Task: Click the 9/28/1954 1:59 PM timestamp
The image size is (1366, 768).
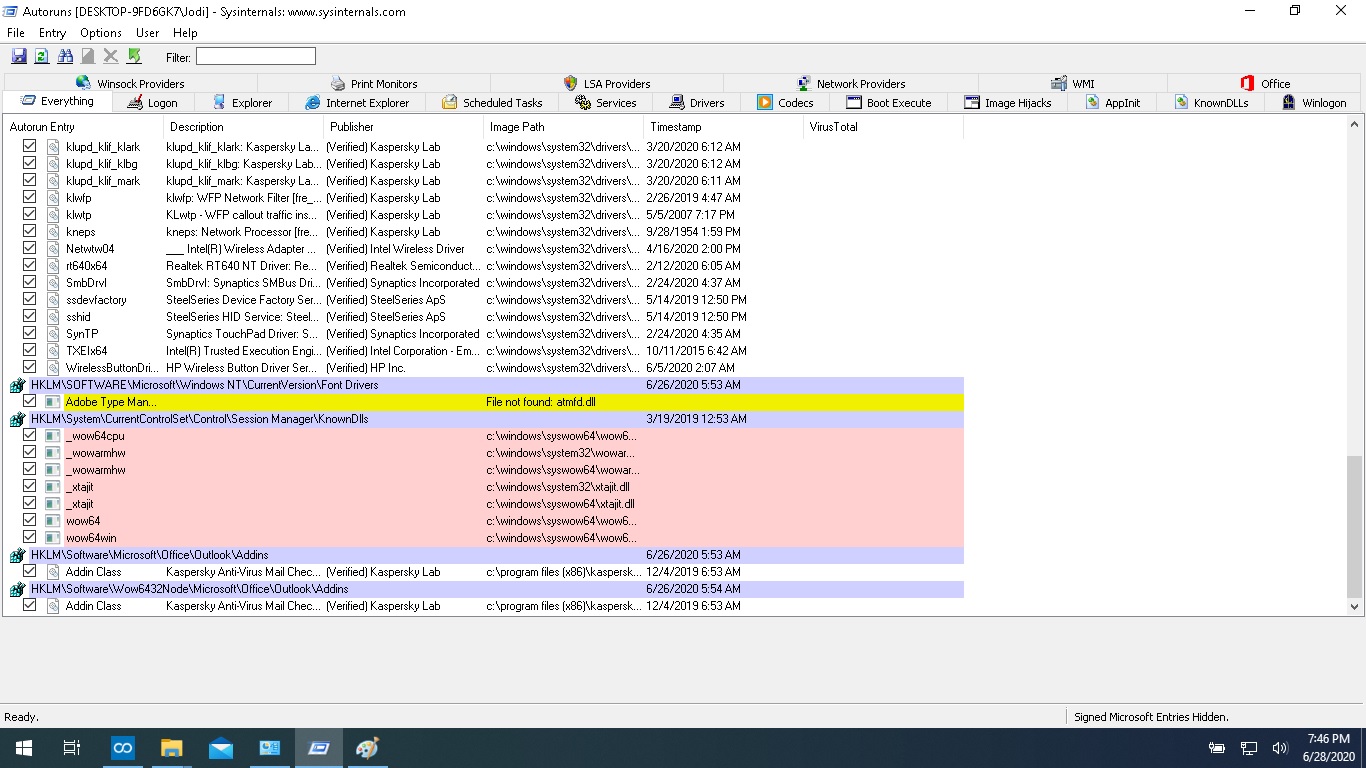Action: click(x=693, y=232)
